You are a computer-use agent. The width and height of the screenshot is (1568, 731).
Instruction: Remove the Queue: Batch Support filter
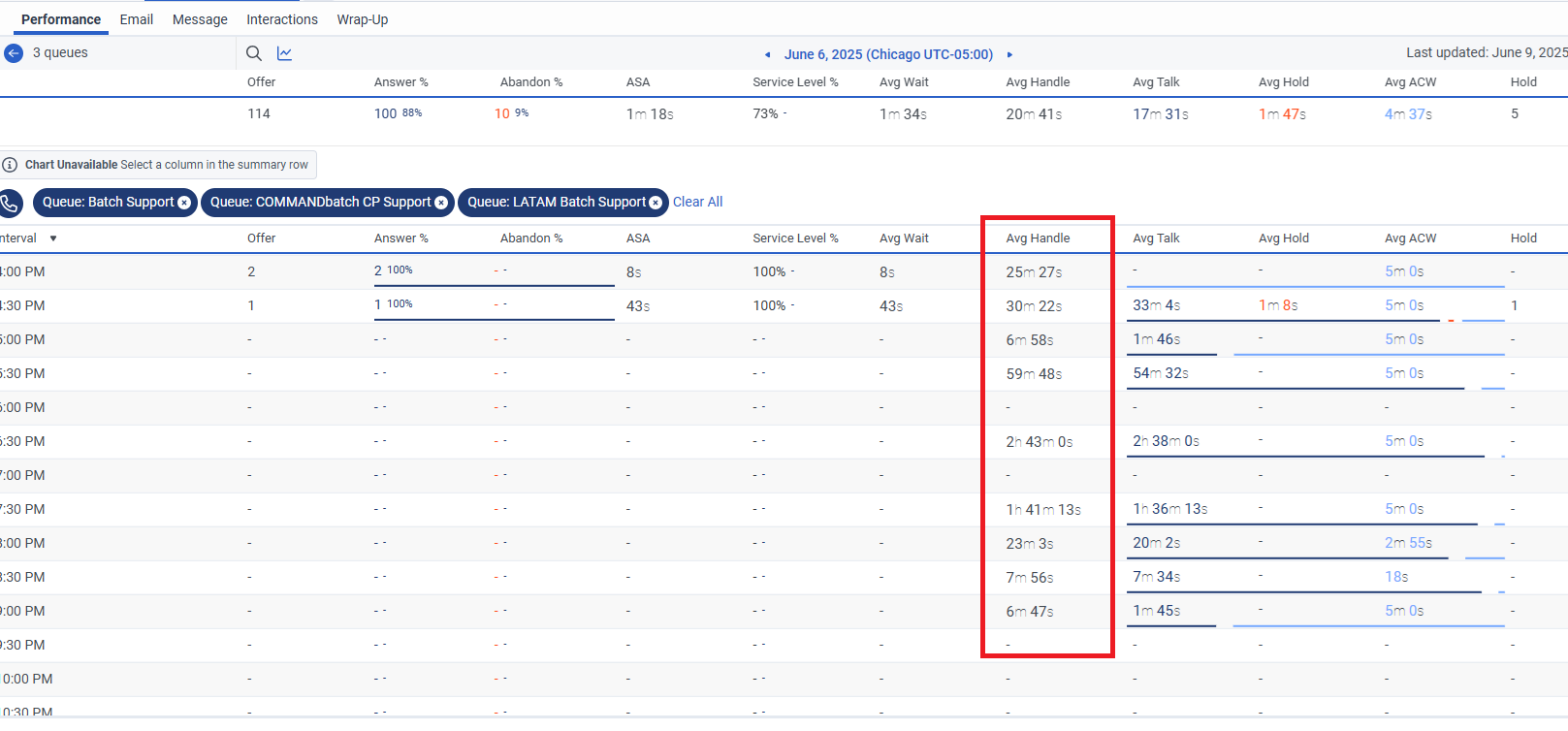pos(184,203)
